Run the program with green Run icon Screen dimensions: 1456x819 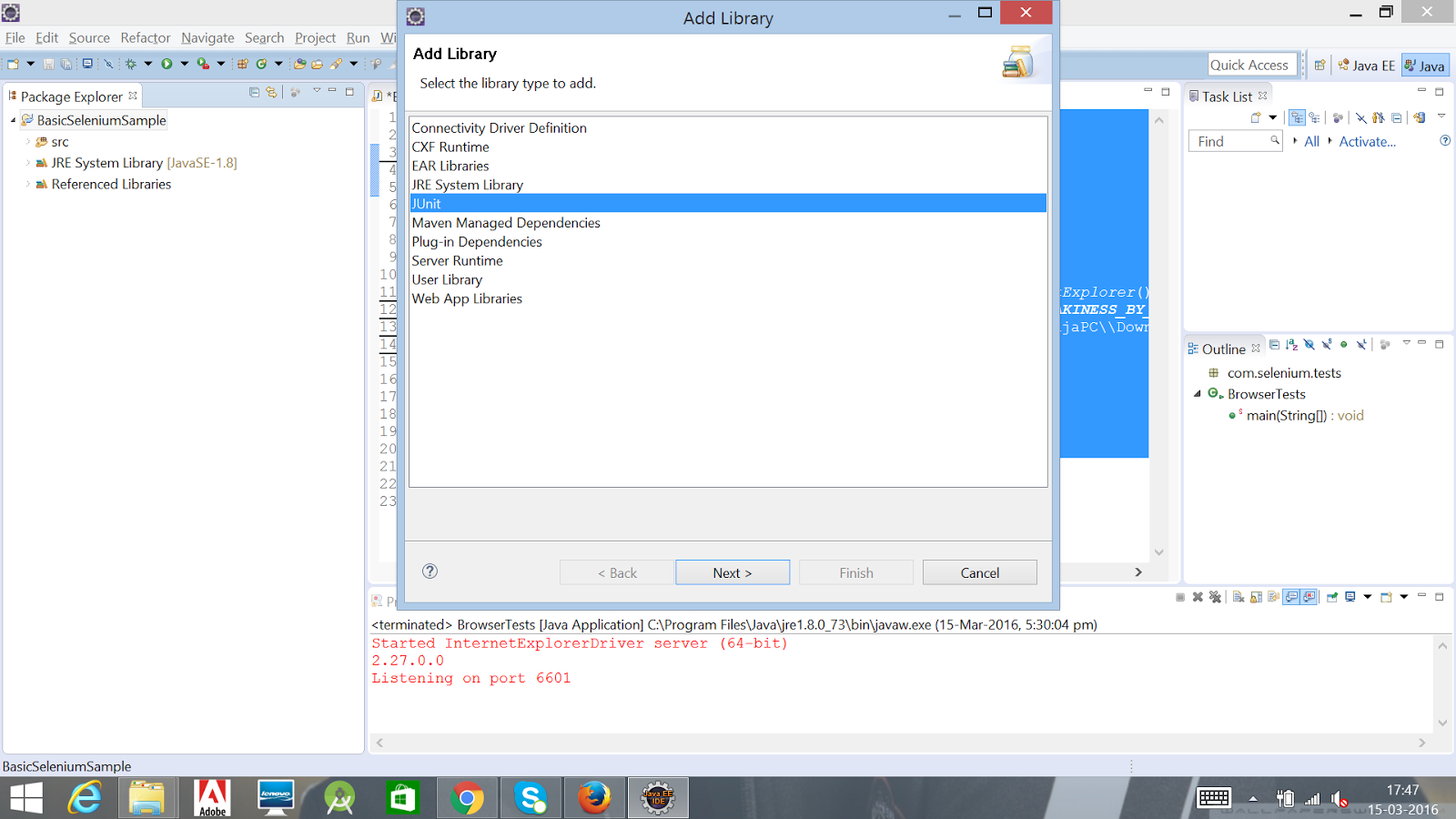click(x=167, y=64)
